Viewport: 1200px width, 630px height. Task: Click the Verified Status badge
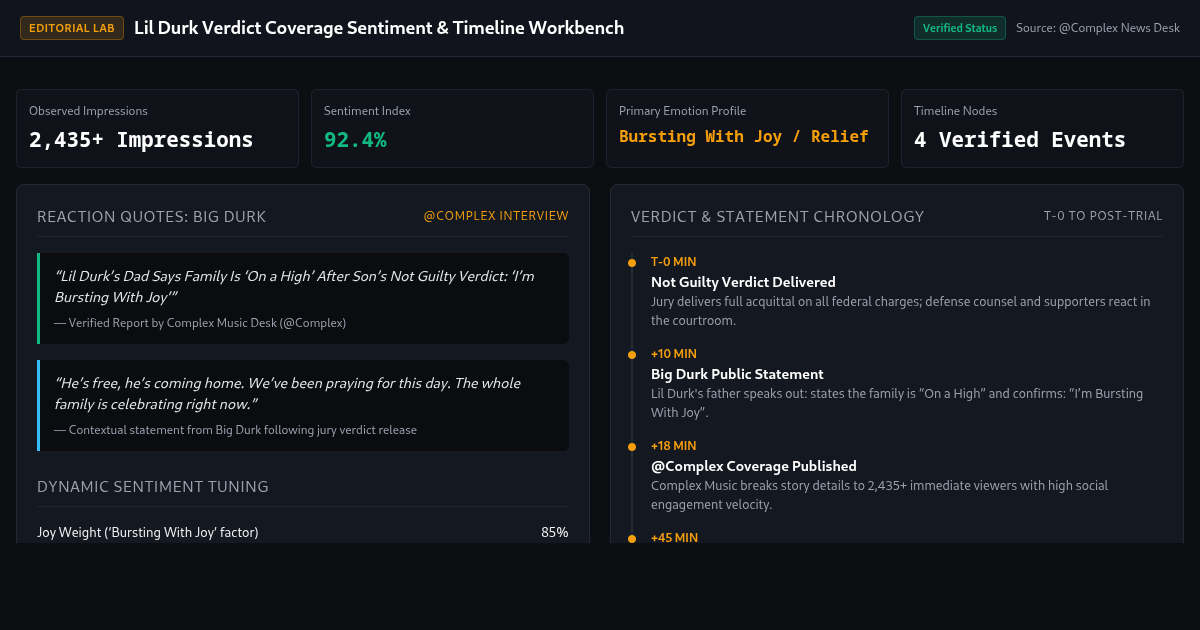(x=959, y=28)
